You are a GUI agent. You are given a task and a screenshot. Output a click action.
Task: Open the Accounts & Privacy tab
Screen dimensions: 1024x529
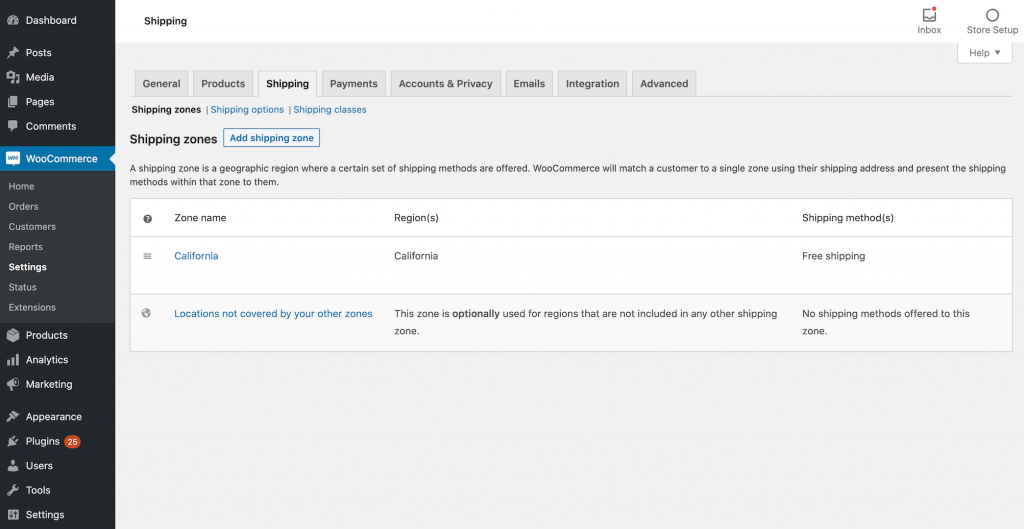[445, 84]
